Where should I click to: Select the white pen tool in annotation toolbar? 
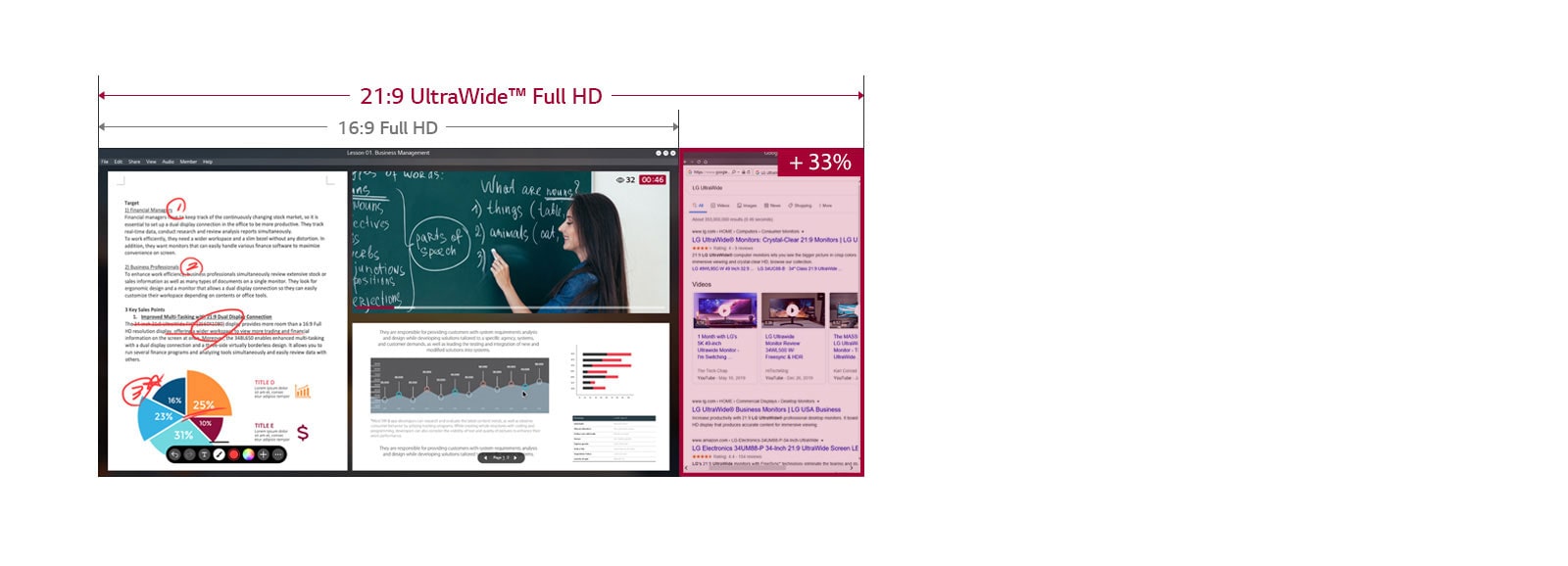219,454
